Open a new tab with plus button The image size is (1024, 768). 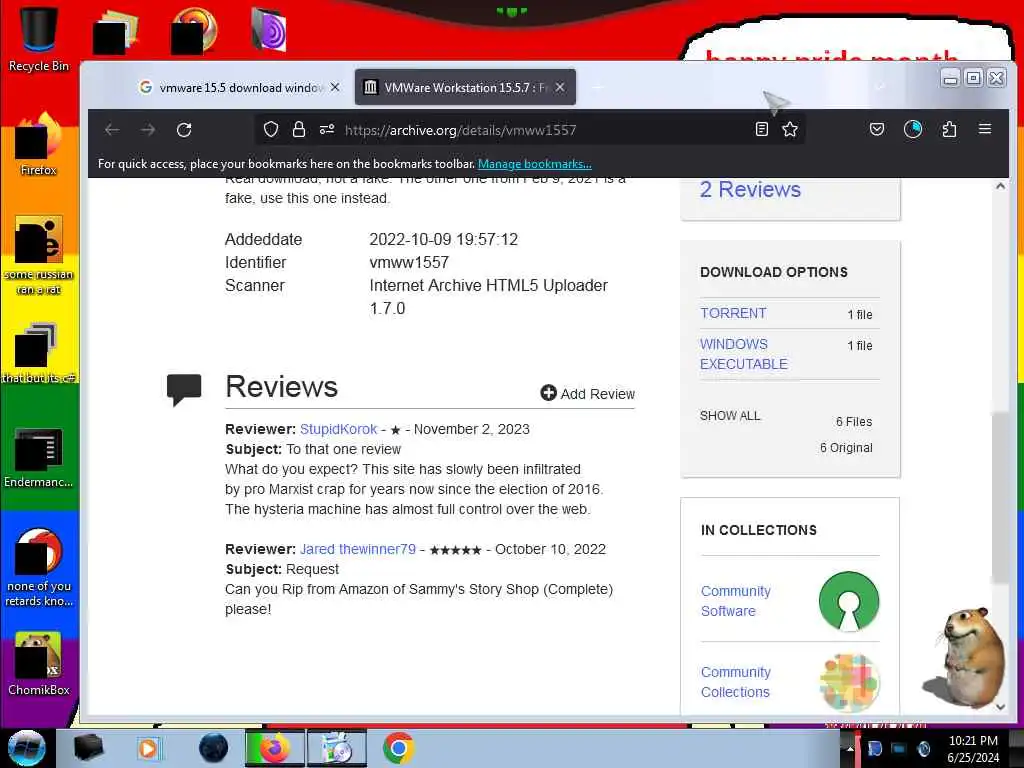(x=597, y=88)
